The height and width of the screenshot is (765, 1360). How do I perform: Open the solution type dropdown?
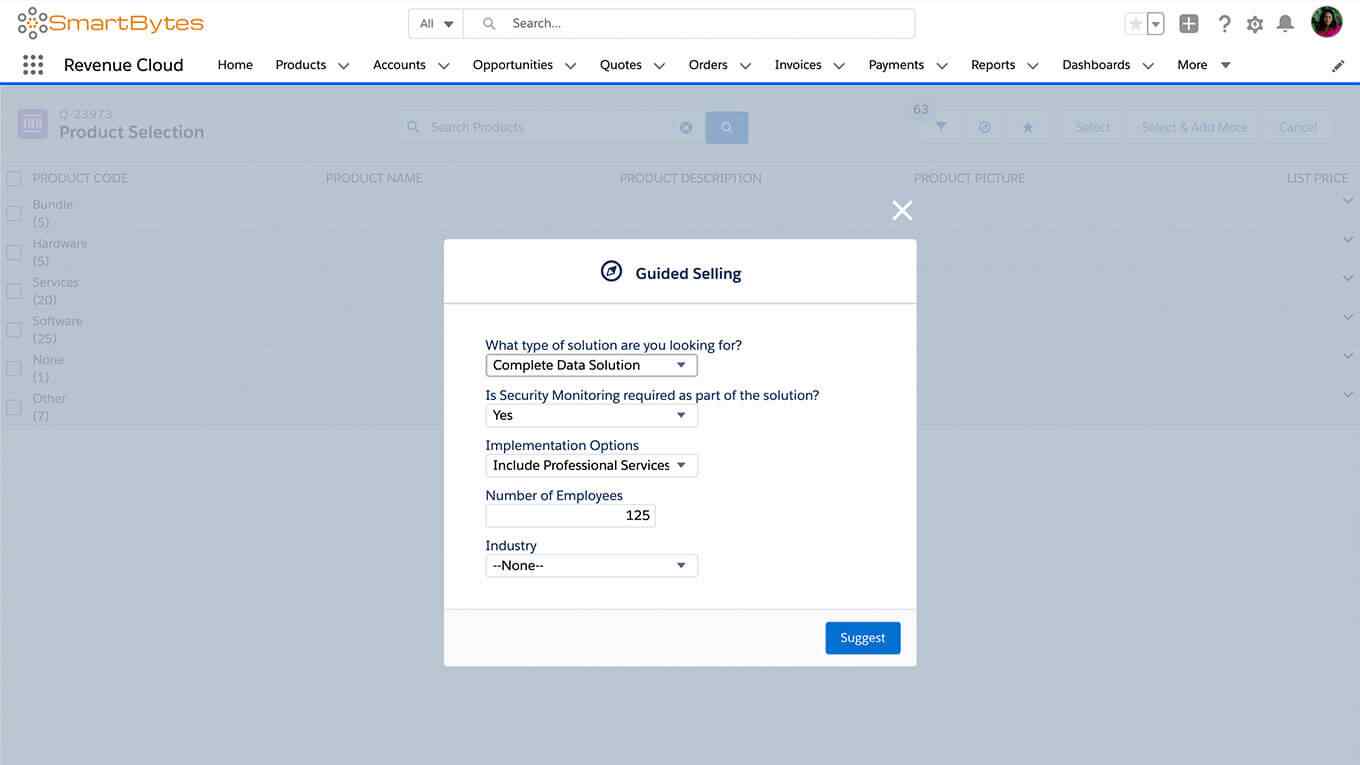[x=591, y=365]
